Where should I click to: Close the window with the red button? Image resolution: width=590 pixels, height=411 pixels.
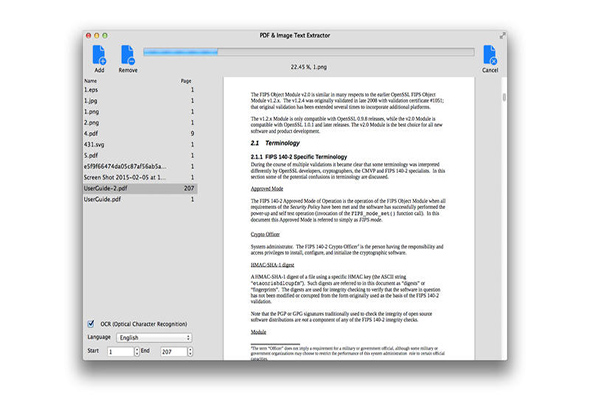(88, 35)
